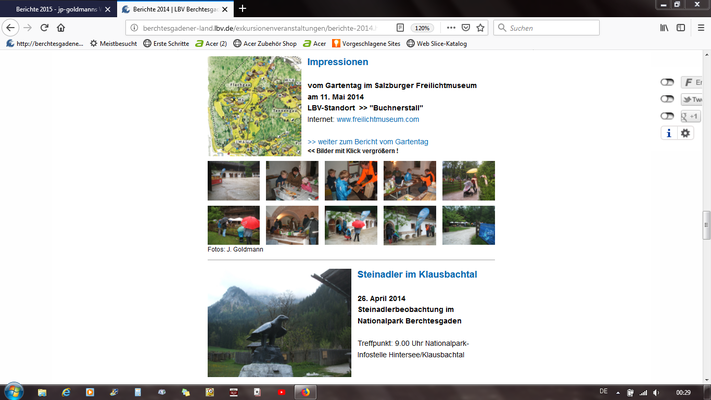The width and height of the screenshot is (711, 400).
Task: Click the Facebook Empfehlen button
Action: [692, 82]
